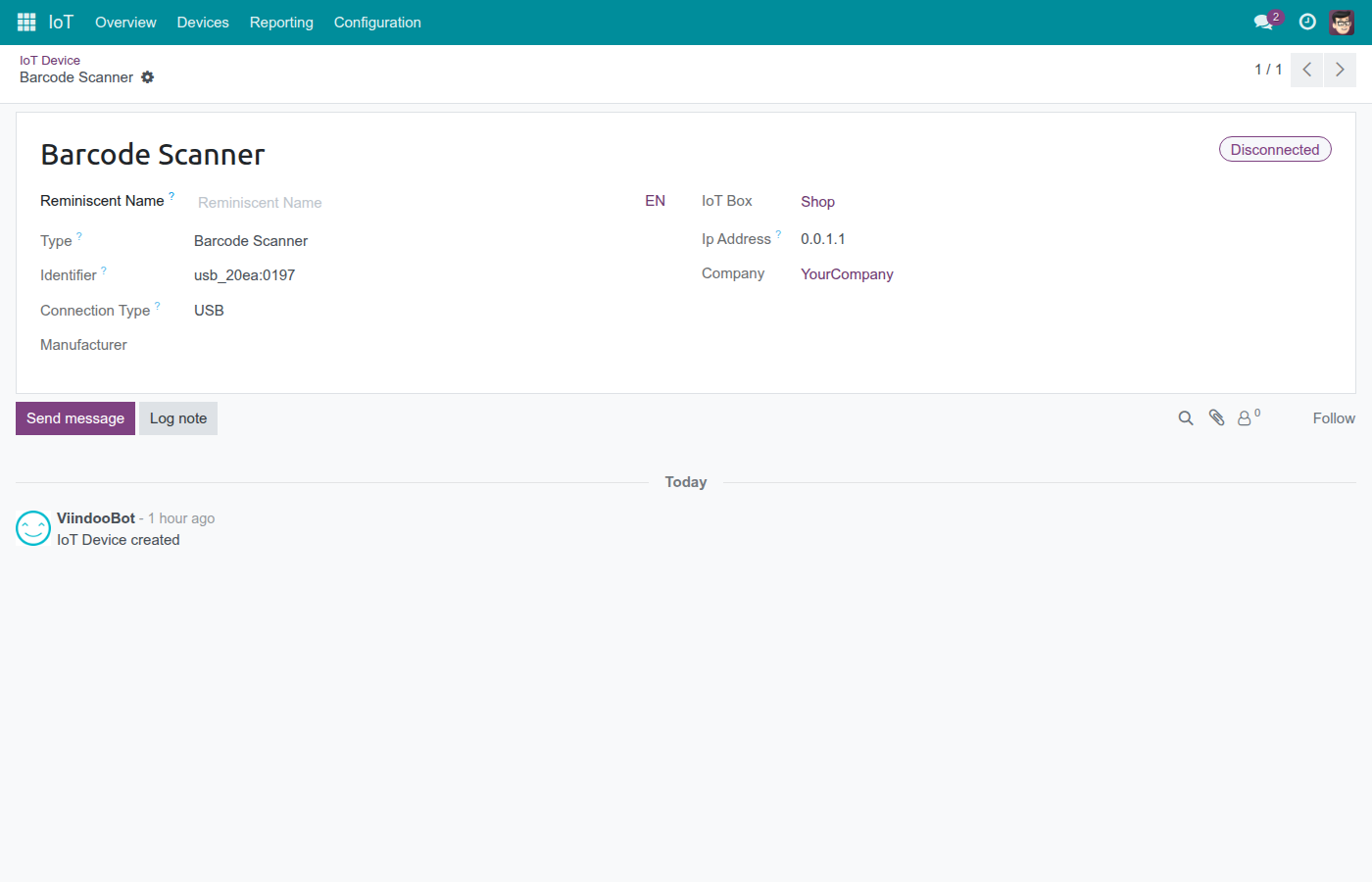Select the identifier value usb_20ea:0197
Screen dimensions: 1372x882
tap(245, 275)
